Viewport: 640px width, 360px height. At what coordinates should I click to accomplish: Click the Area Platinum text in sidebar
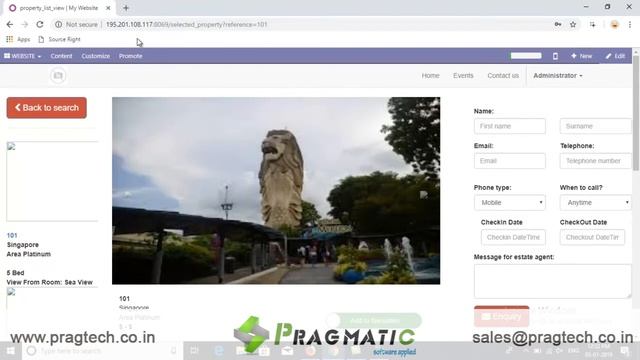pos(29,254)
